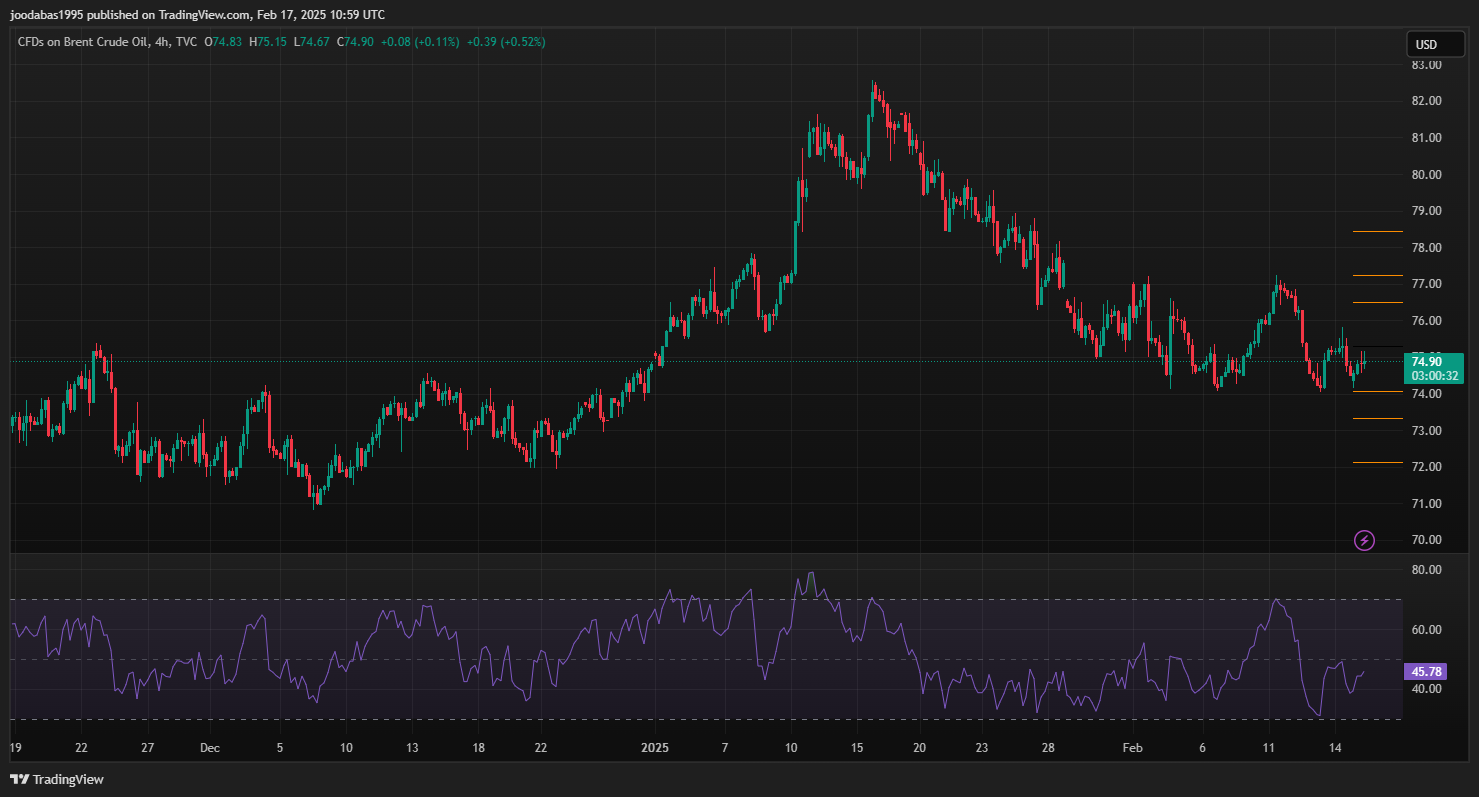The width and height of the screenshot is (1479, 797).
Task: Click the 80.00 price axis label
Action: click(x=1426, y=174)
